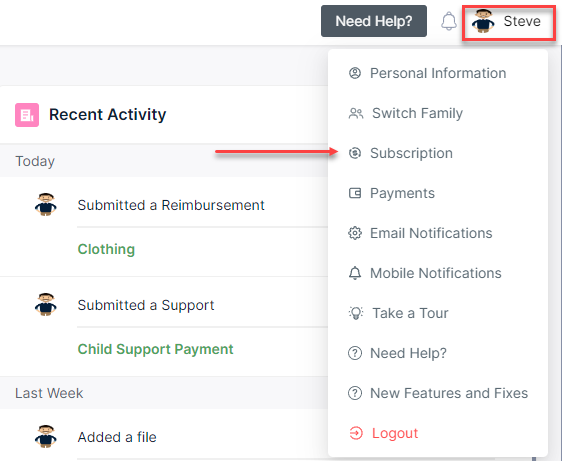The height and width of the screenshot is (461, 562).
Task: Click the Switch Family people icon
Action: tap(356, 113)
